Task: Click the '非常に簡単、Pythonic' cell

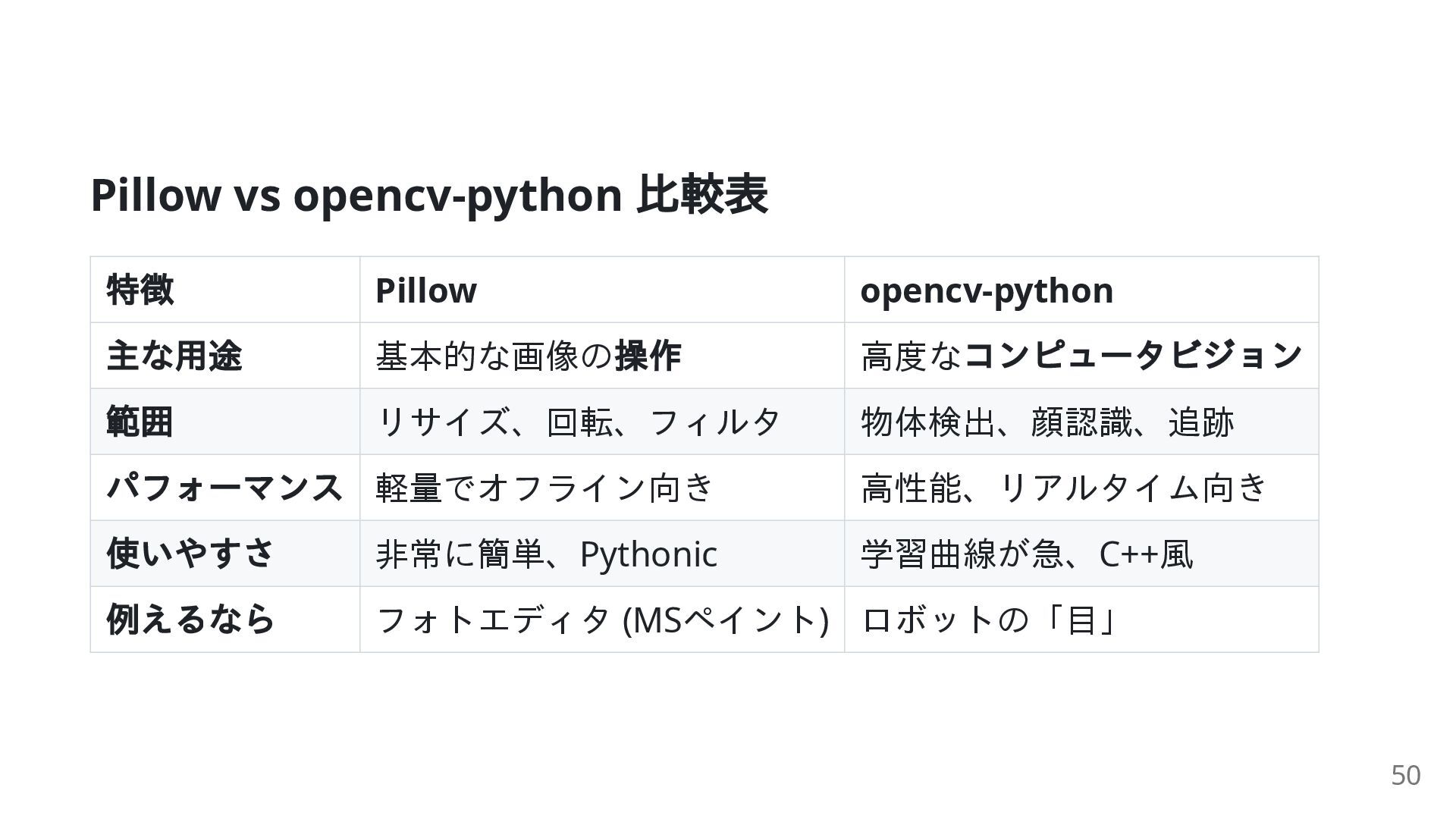Action: (546, 554)
